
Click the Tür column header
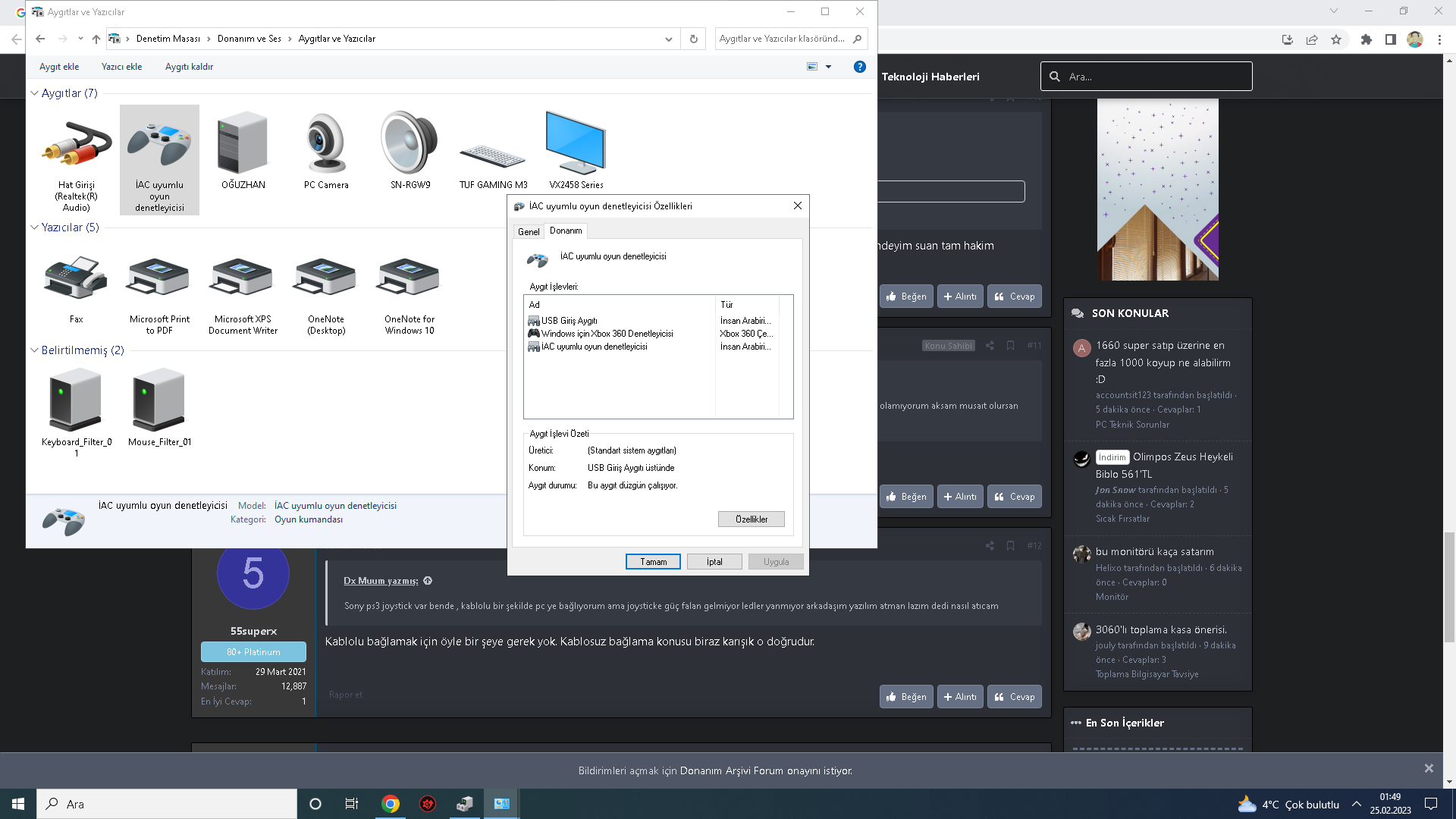tap(747, 305)
